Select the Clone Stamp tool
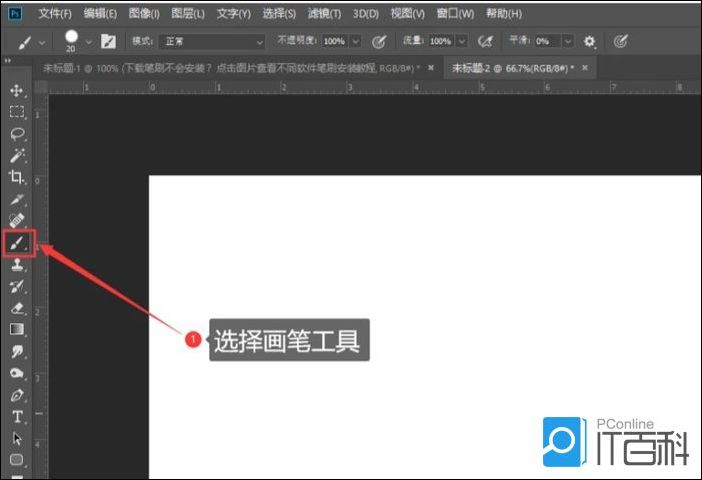702x480 pixels. point(17,265)
